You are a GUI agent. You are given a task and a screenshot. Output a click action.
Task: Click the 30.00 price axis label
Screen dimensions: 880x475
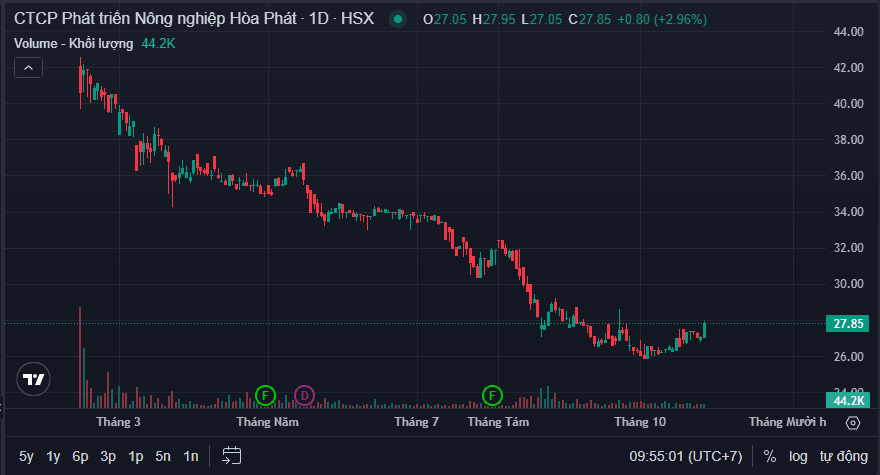tap(848, 284)
